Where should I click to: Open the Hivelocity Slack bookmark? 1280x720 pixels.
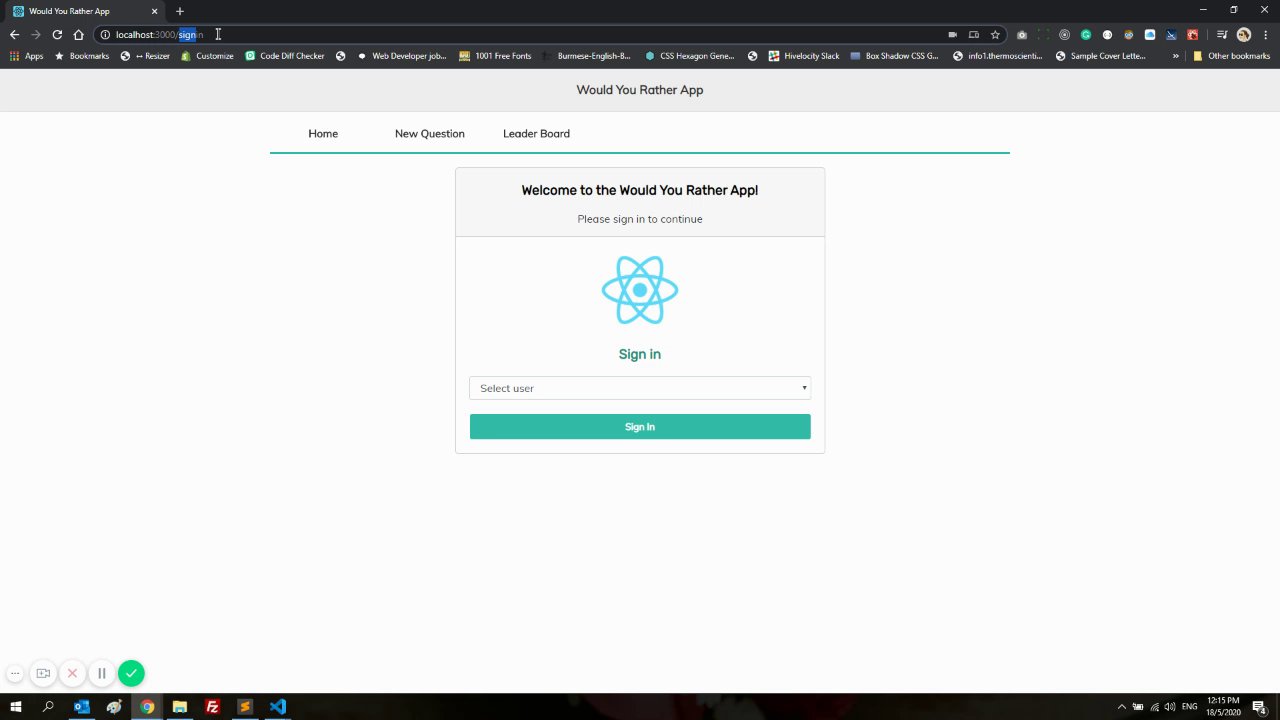tap(804, 56)
